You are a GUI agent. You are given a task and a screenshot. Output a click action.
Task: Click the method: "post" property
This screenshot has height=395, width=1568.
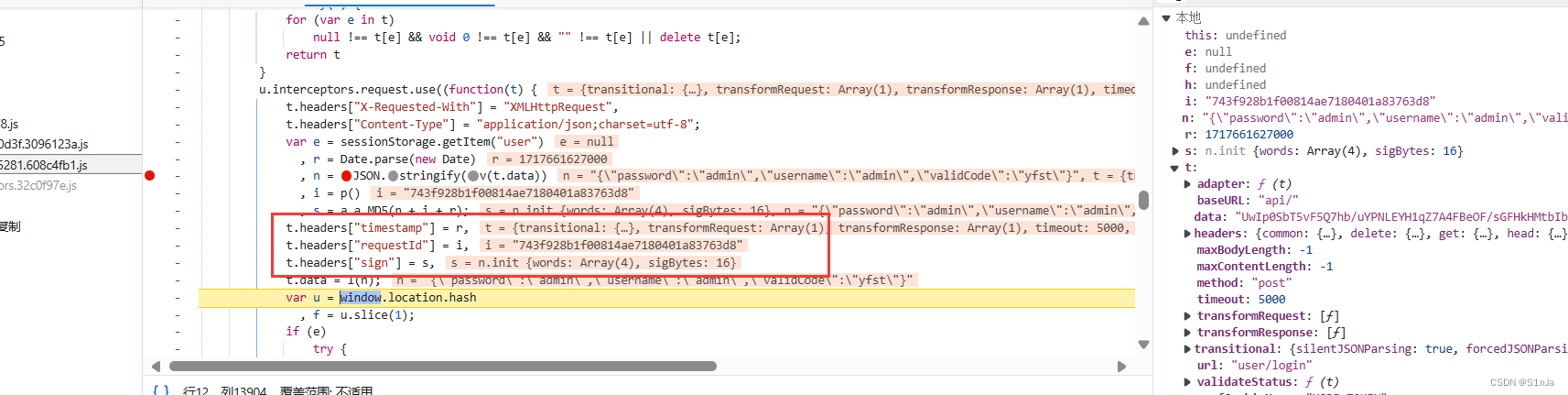[1243, 283]
